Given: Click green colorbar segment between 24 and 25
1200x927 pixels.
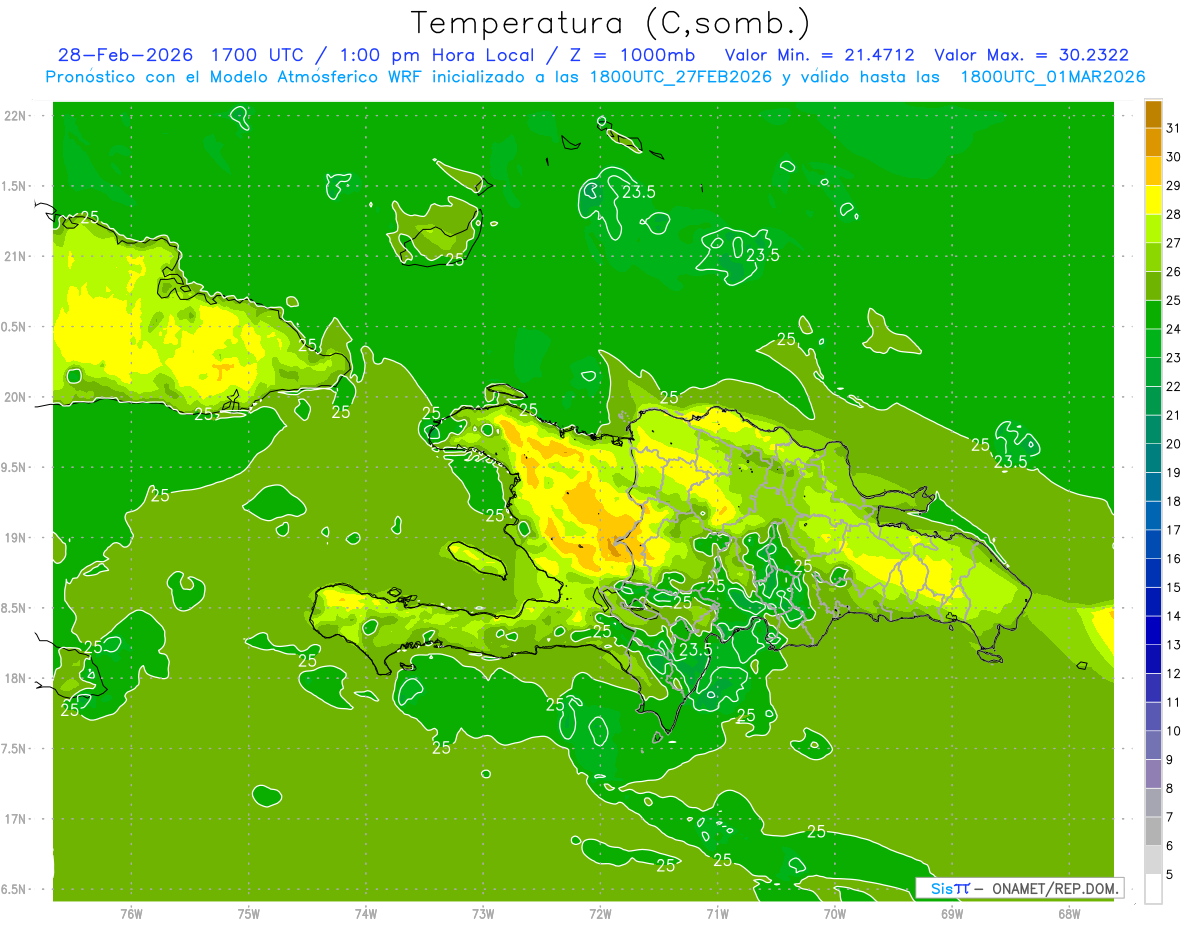Looking at the screenshot, I should 1153,314.
